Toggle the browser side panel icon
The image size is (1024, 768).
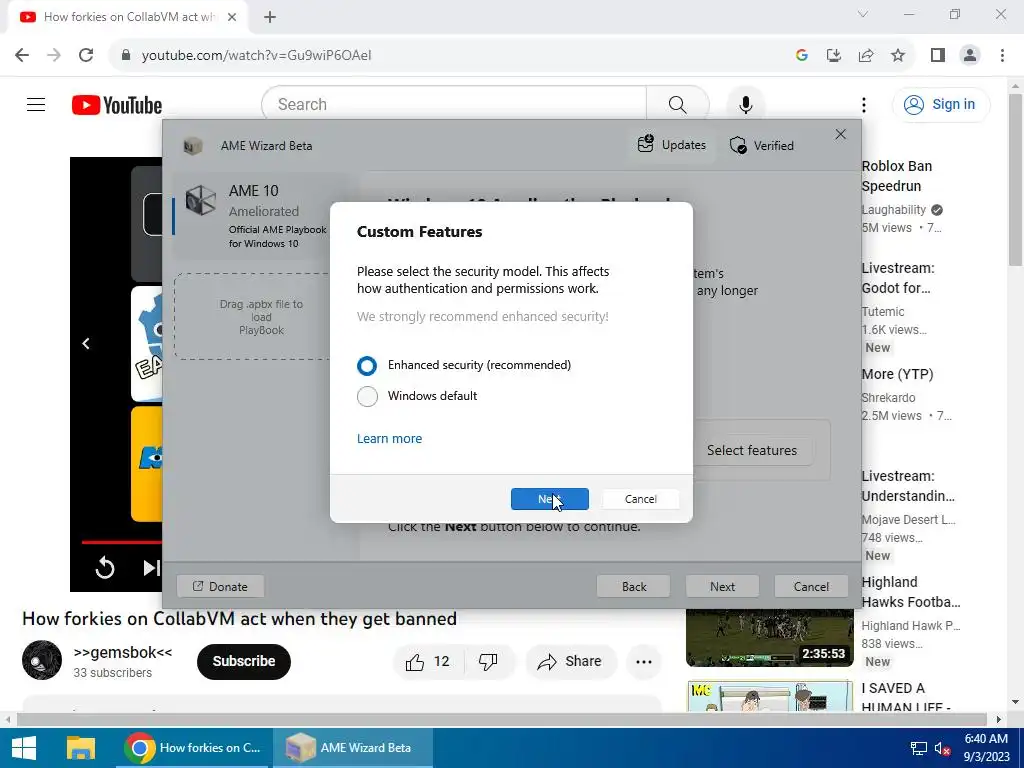938,55
